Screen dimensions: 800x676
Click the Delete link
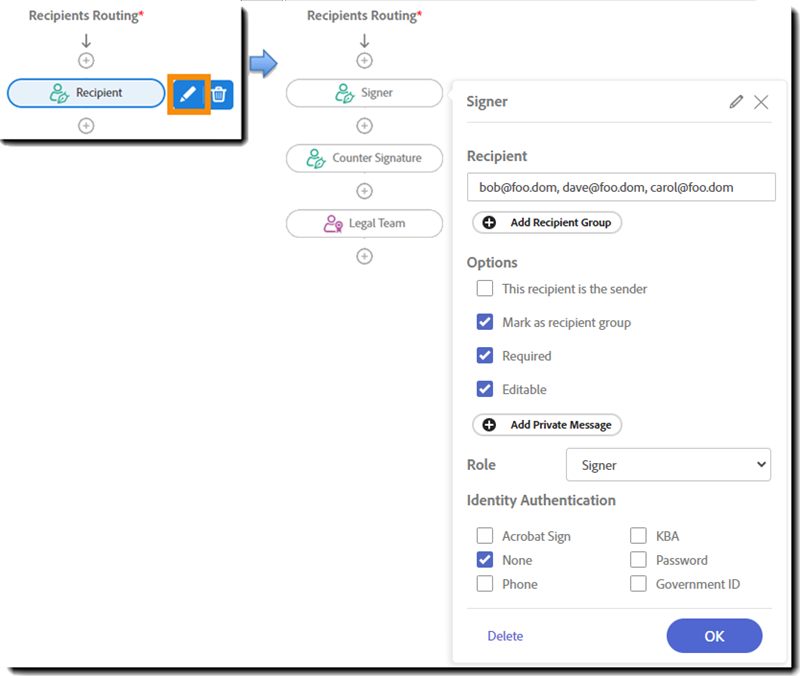pyautogui.click(x=505, y=636)
